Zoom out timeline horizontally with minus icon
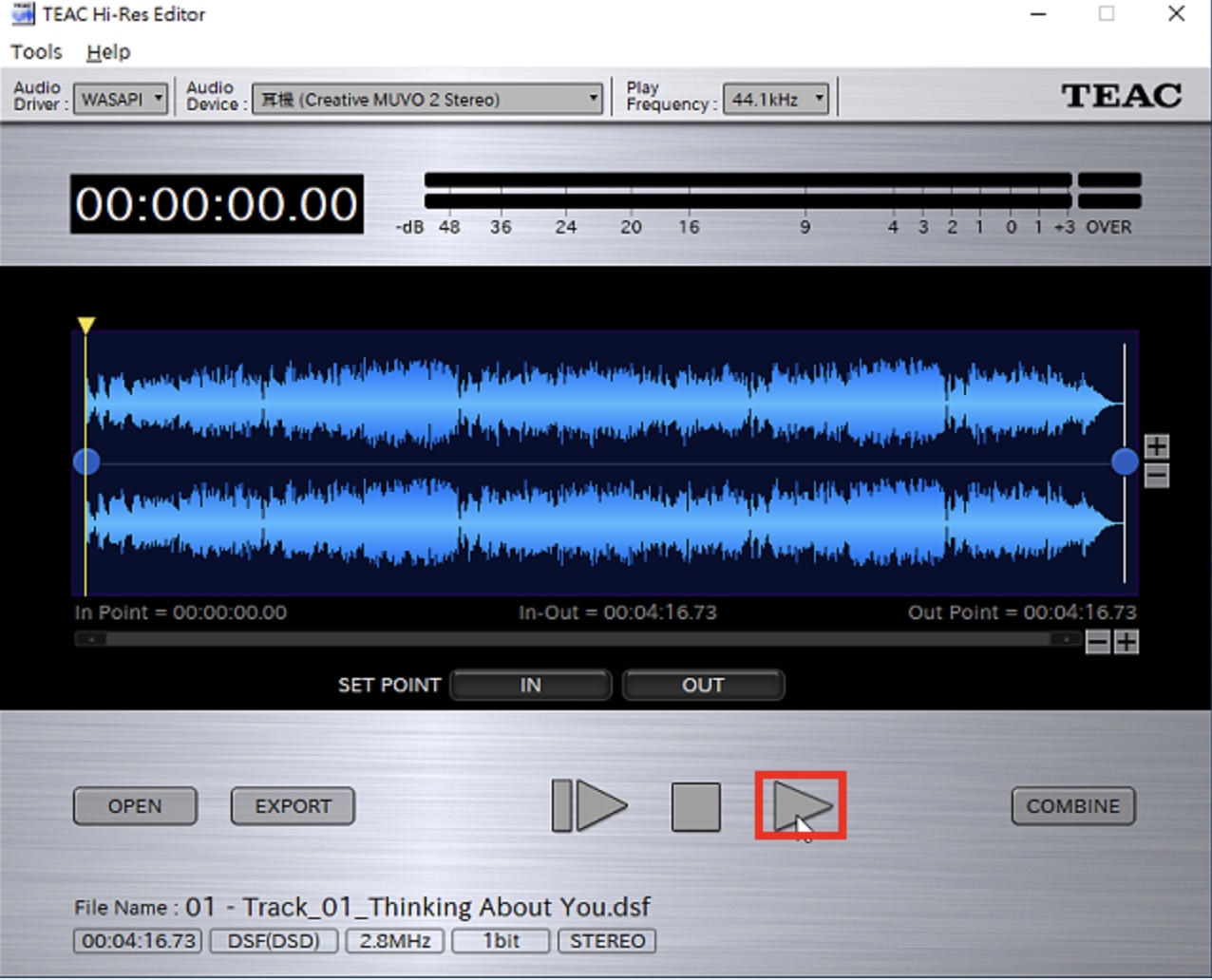The width and height of the screenshot is (1212, 980). (x=1098, y=643)
